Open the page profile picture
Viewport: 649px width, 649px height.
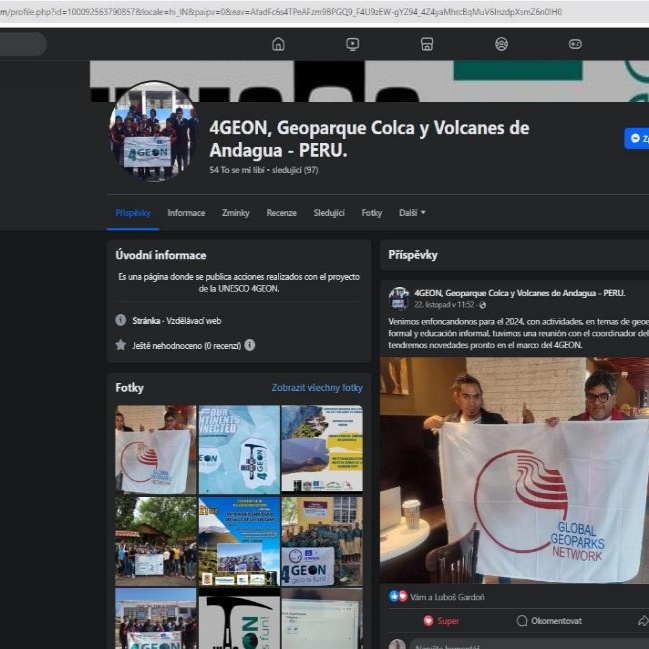point(153,131)
